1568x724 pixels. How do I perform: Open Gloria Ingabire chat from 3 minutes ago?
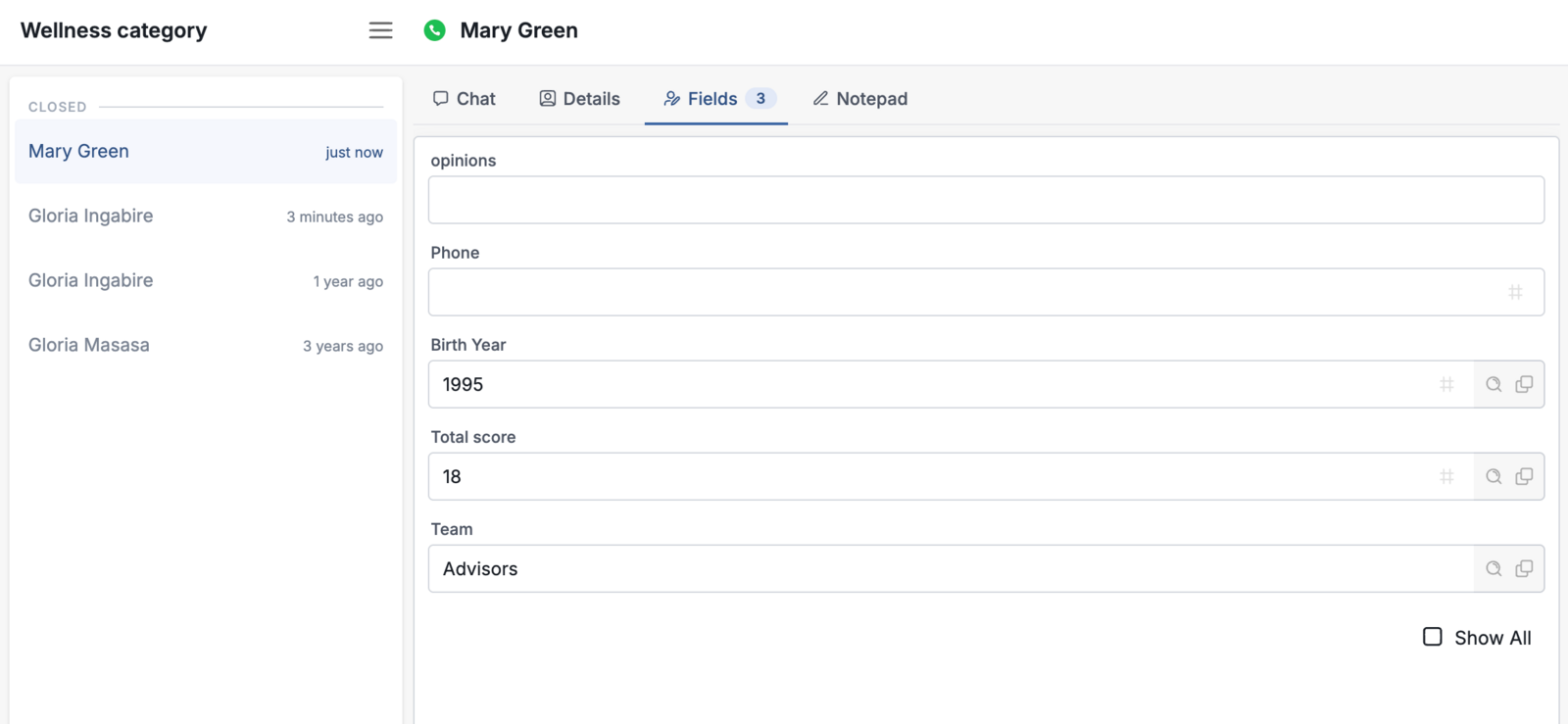click(x=206, y=217)
